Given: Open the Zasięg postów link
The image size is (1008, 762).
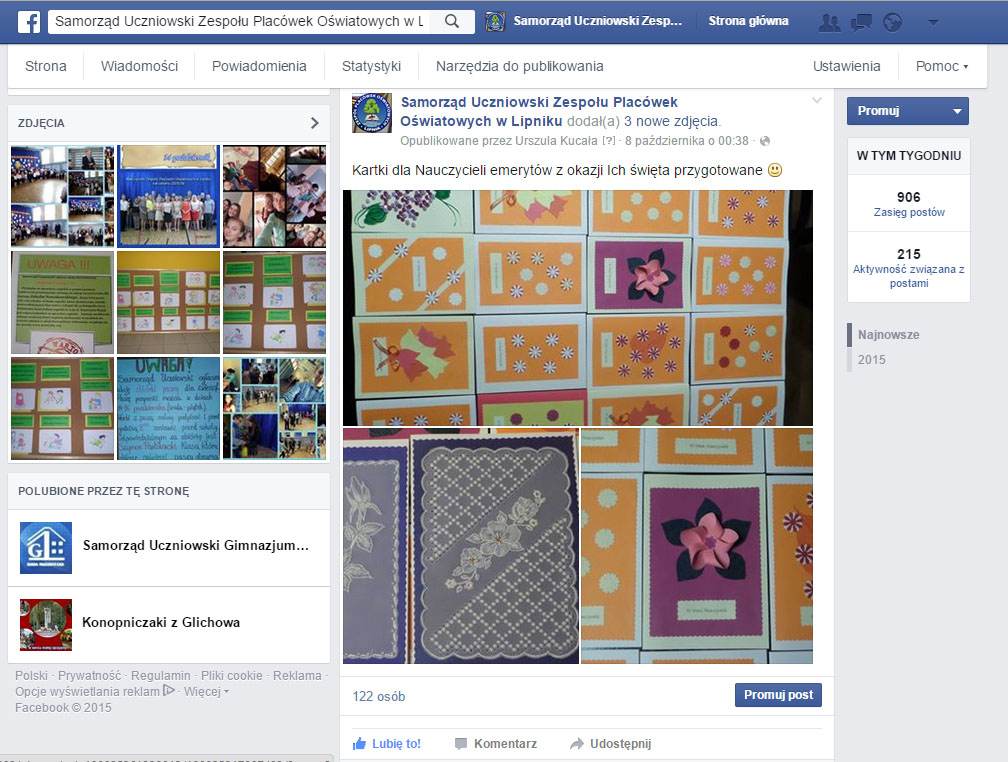Looking at the screenshot, I should [908, 212].
